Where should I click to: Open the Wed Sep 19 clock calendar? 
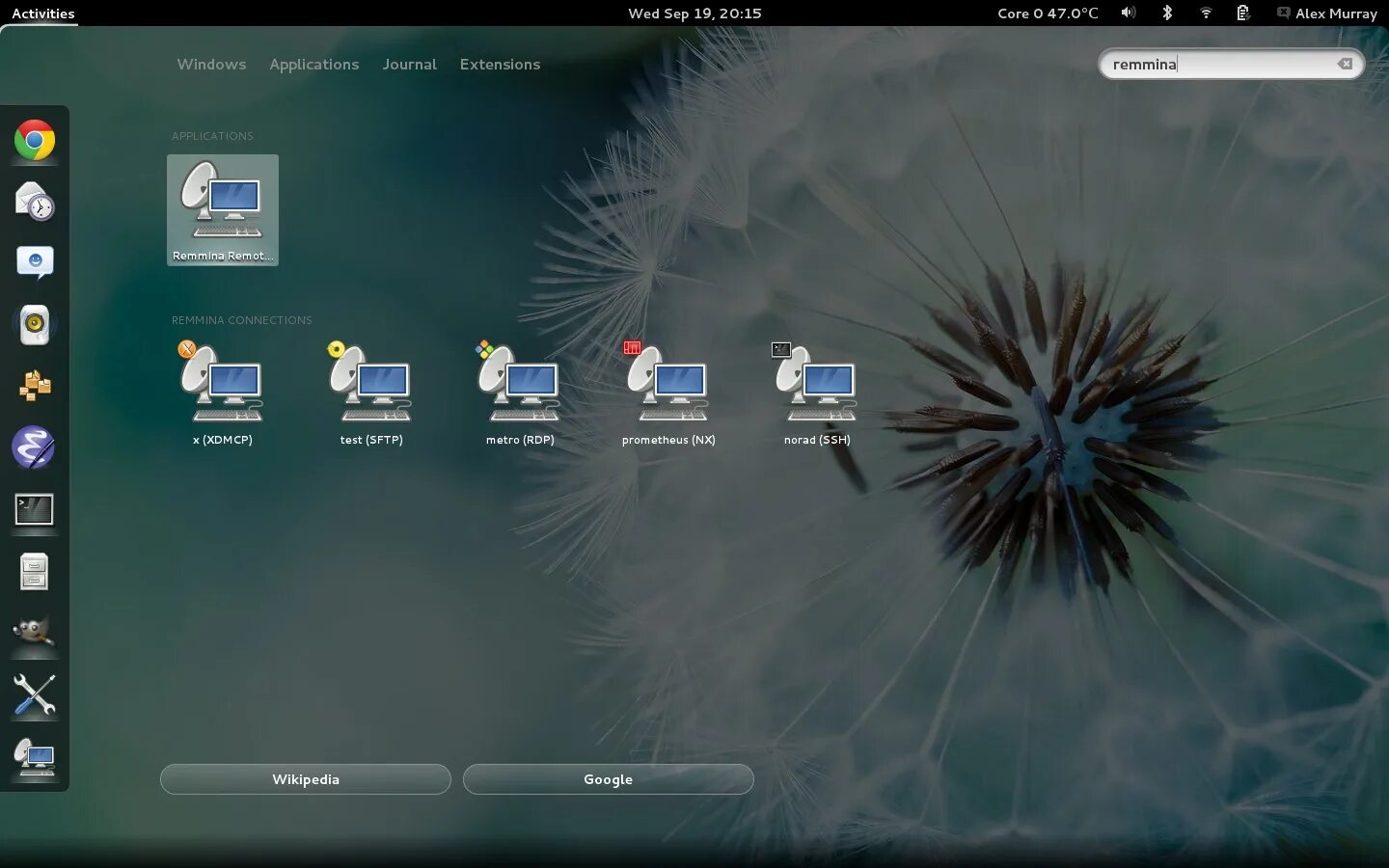694,14
